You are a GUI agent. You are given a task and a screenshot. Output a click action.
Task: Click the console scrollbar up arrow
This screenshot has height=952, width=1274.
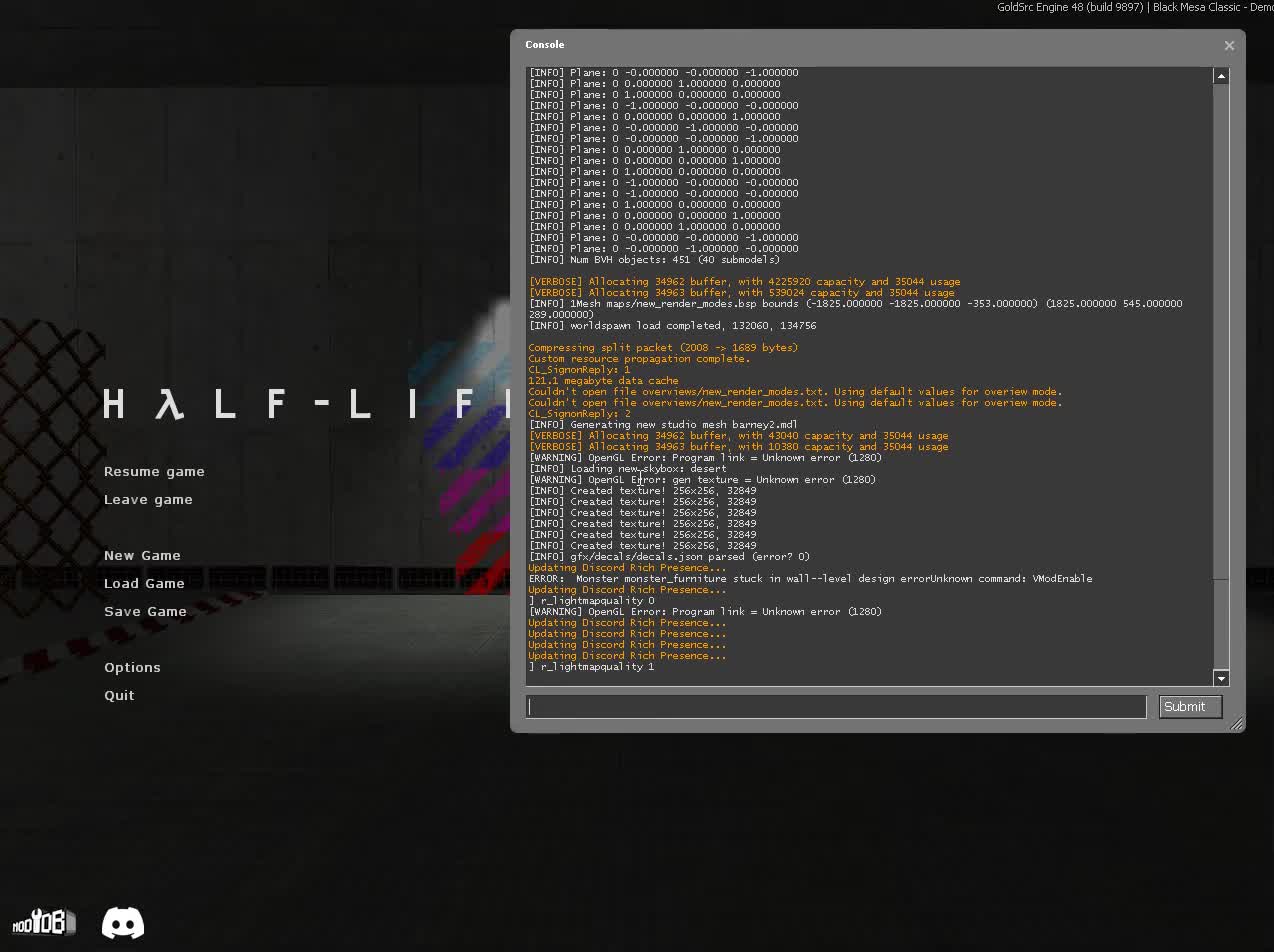pos(1221,76)
